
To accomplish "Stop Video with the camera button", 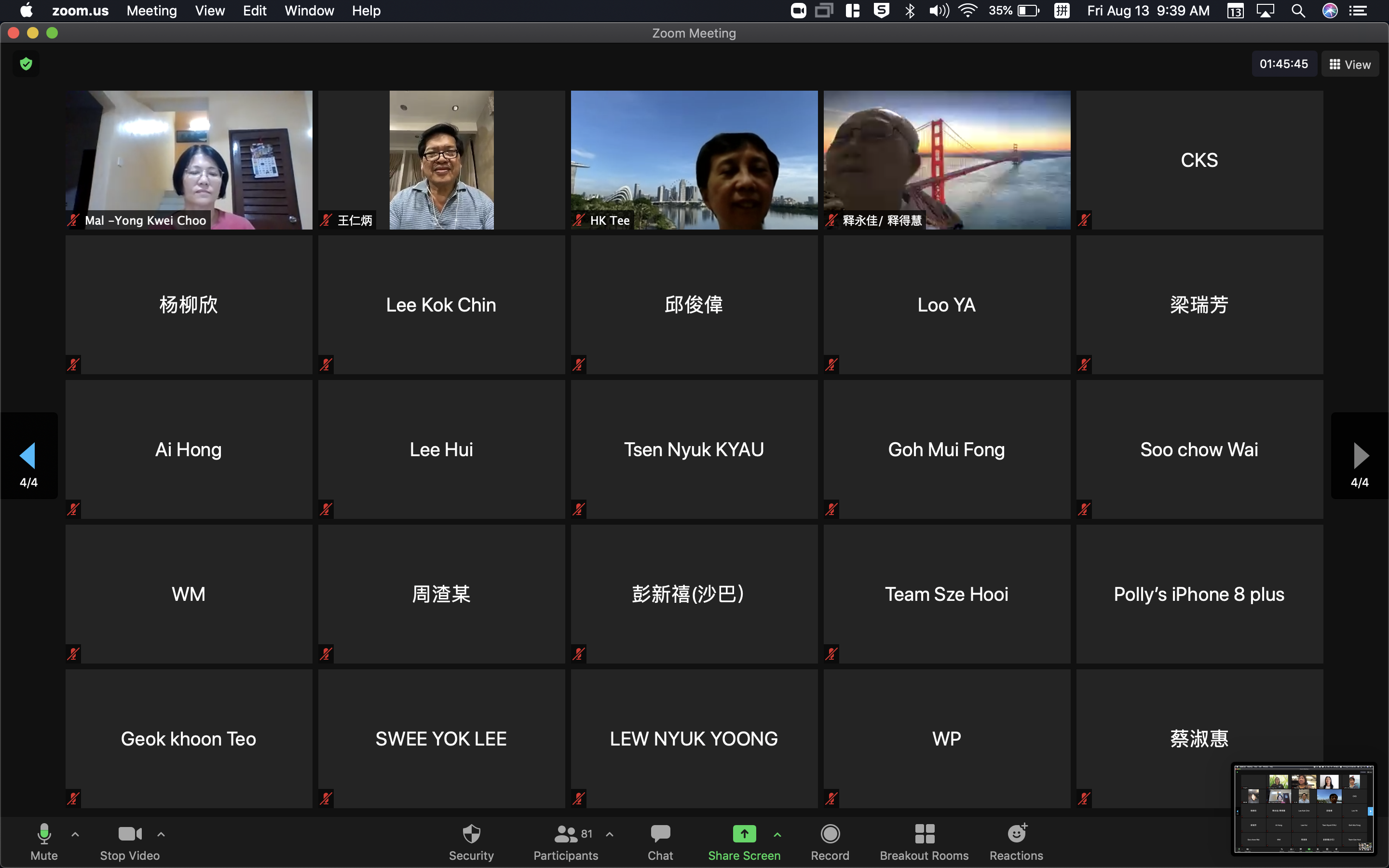I will [130, 834].
